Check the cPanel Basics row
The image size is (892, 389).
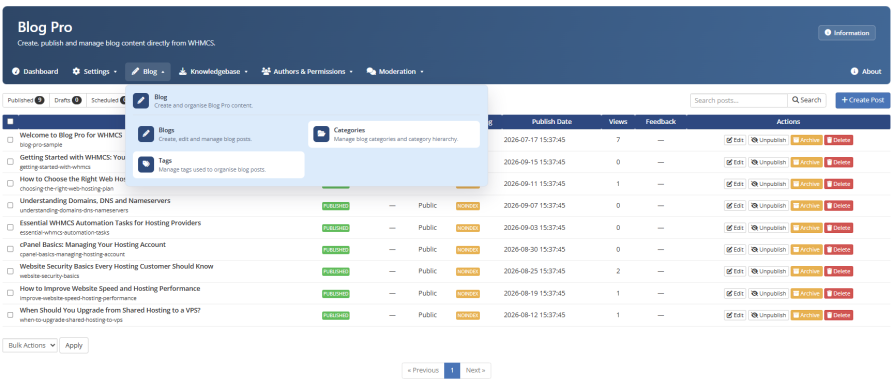pyautogui.click(x=10, y=249)
